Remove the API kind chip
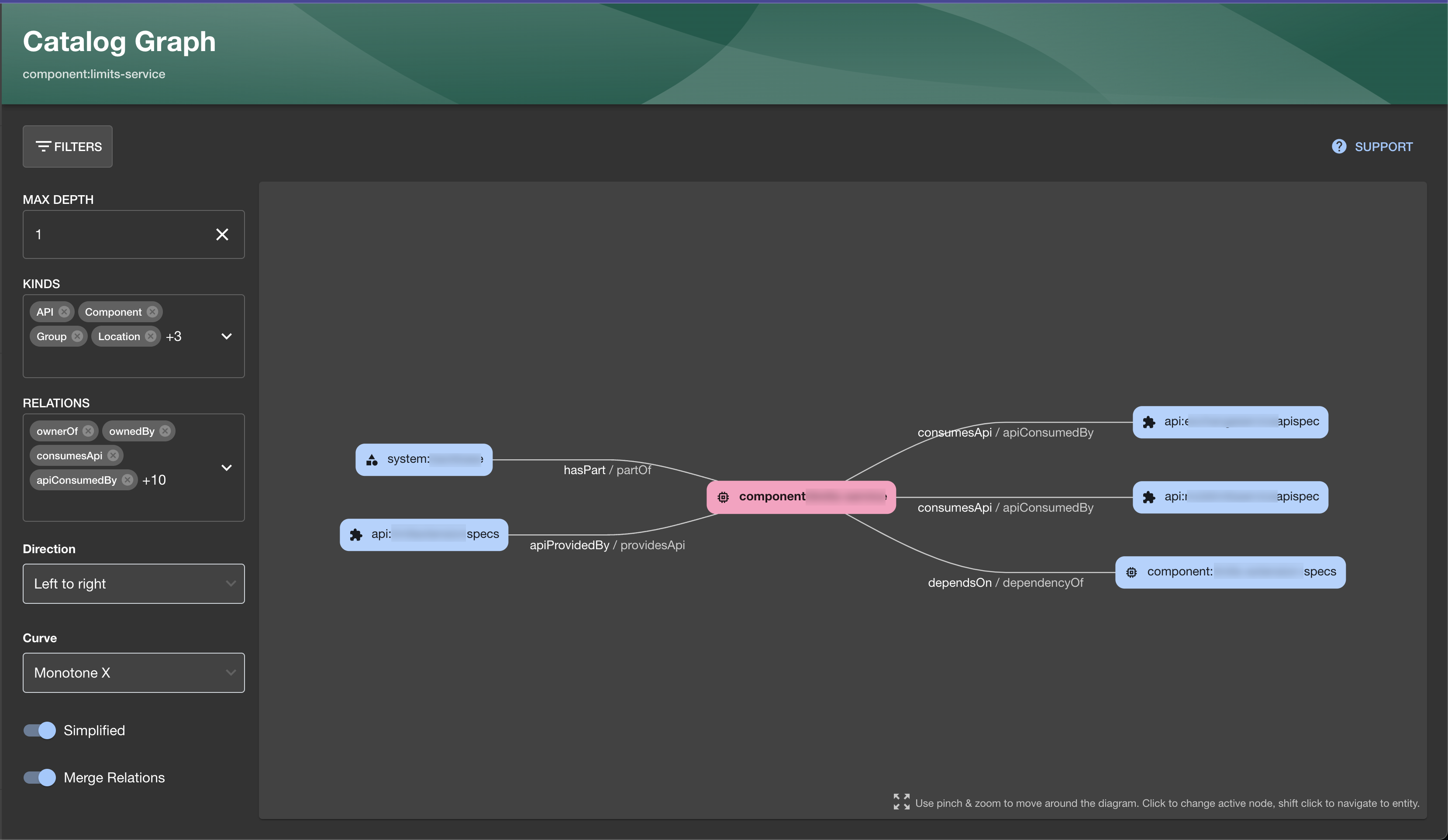The image size is (1448, 840). (64, 312)
